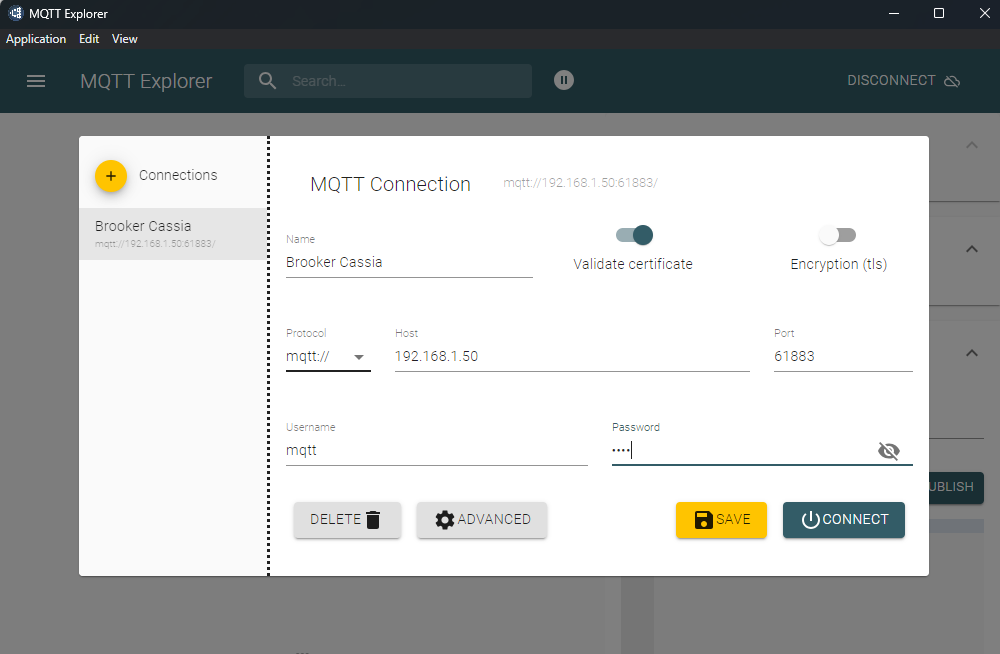Collapse the top right panel chevron
This screenshot has height=654, width=1000.
point(971,145)
